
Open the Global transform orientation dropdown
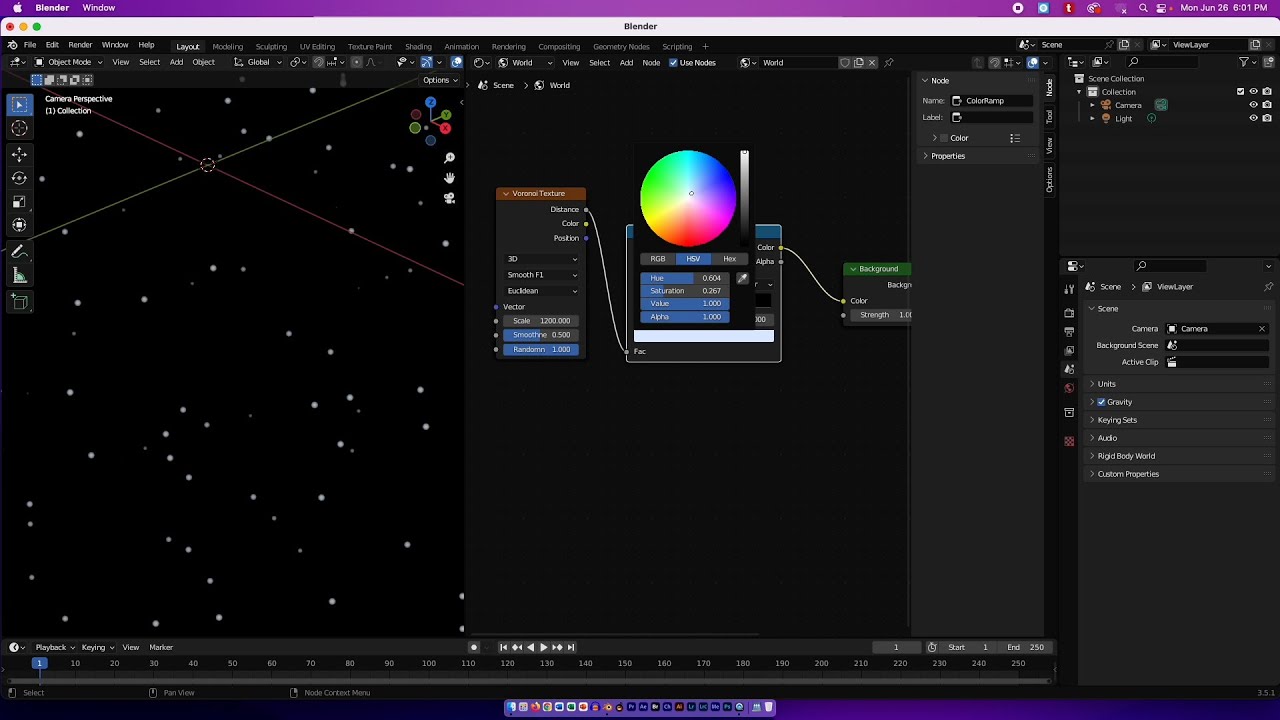tap(258, 62)
